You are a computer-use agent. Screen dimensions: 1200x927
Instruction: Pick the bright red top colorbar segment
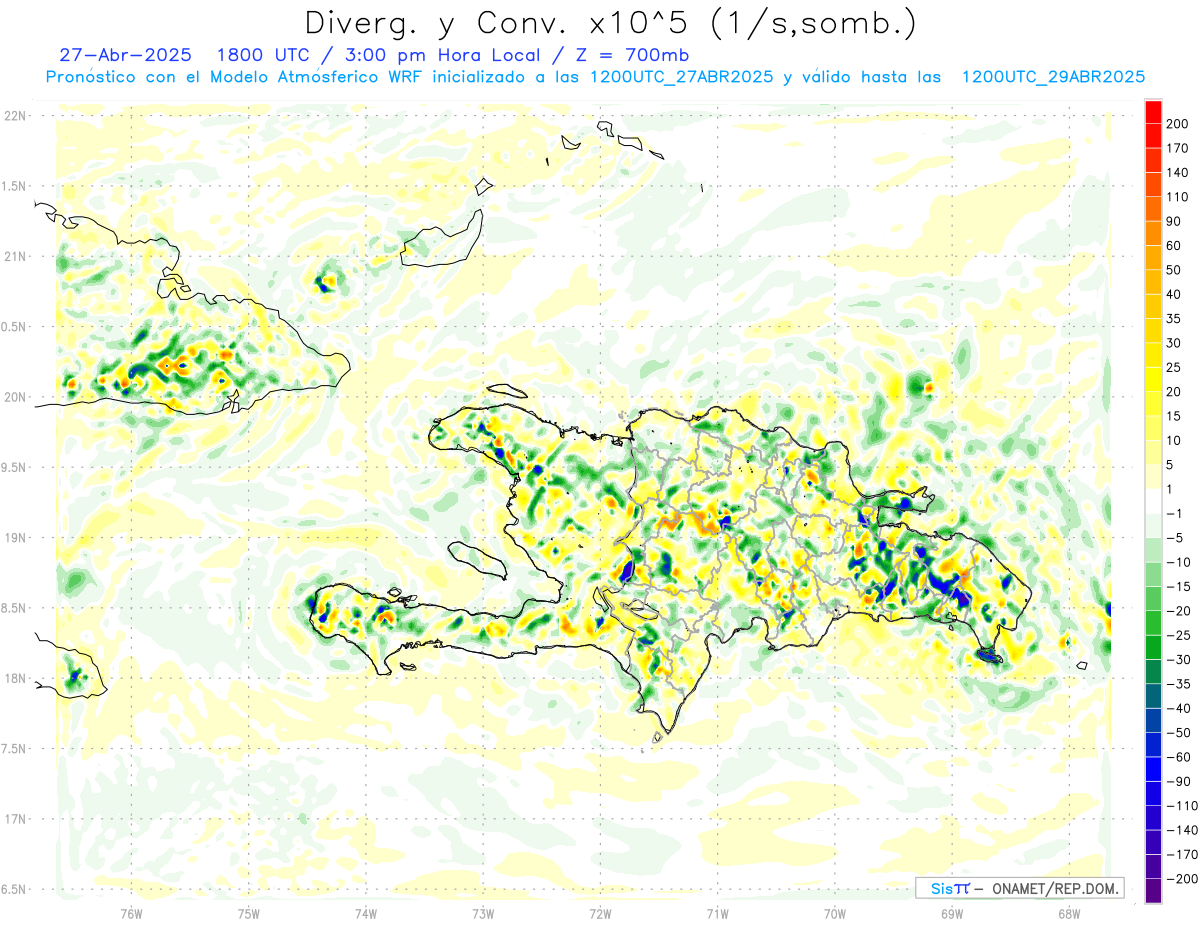1153,112
